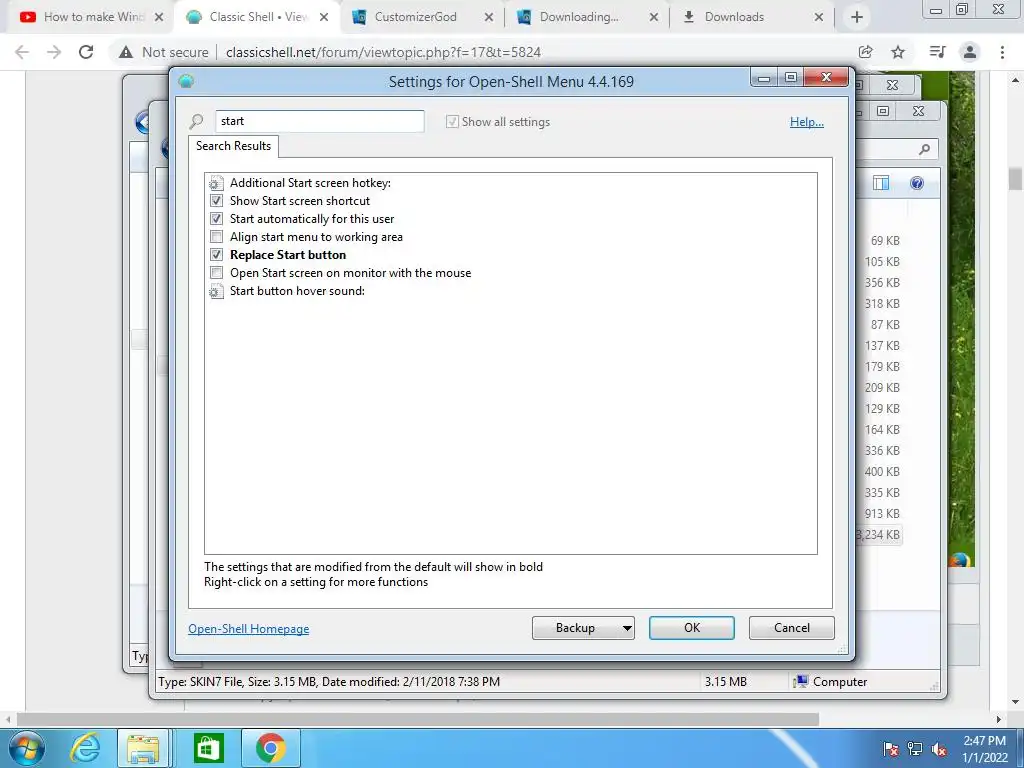Open Chrome three-dot menu
1024x768 pixels.
coord(1002,52)
